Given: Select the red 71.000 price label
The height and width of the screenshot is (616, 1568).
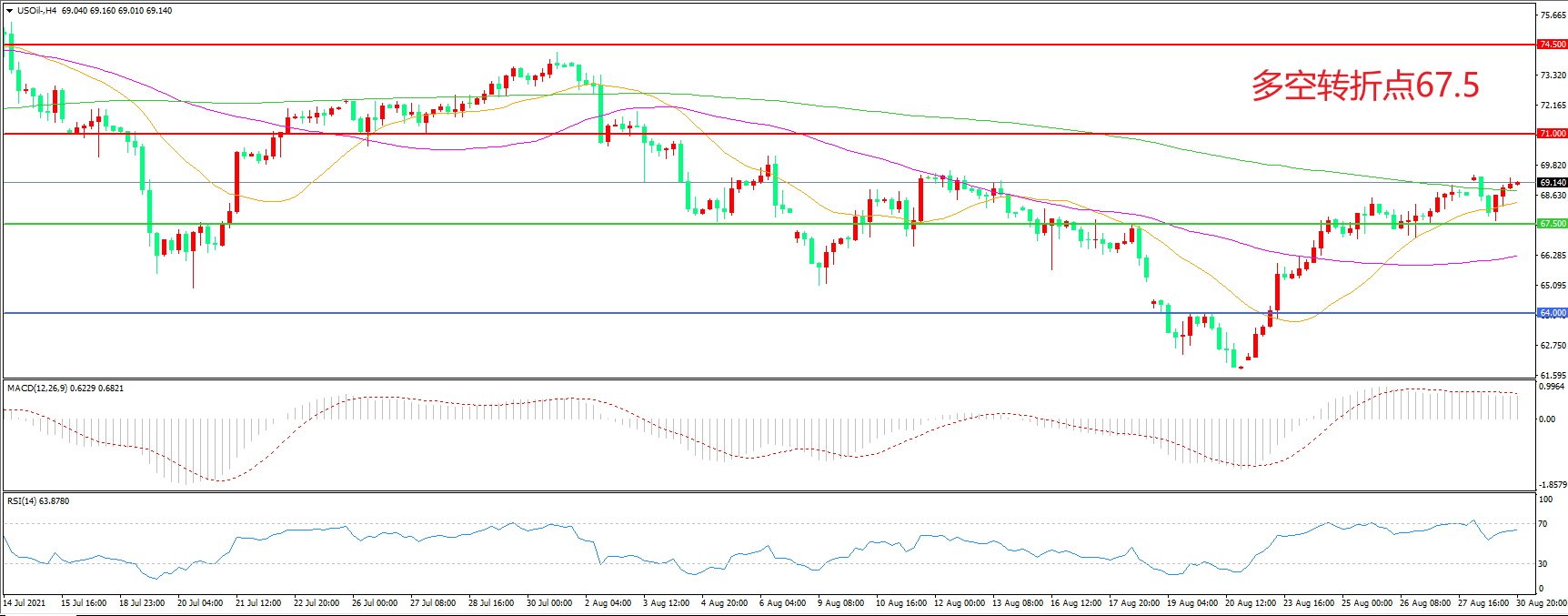Looking at the screenshot, I should [x=1552, y=134].
